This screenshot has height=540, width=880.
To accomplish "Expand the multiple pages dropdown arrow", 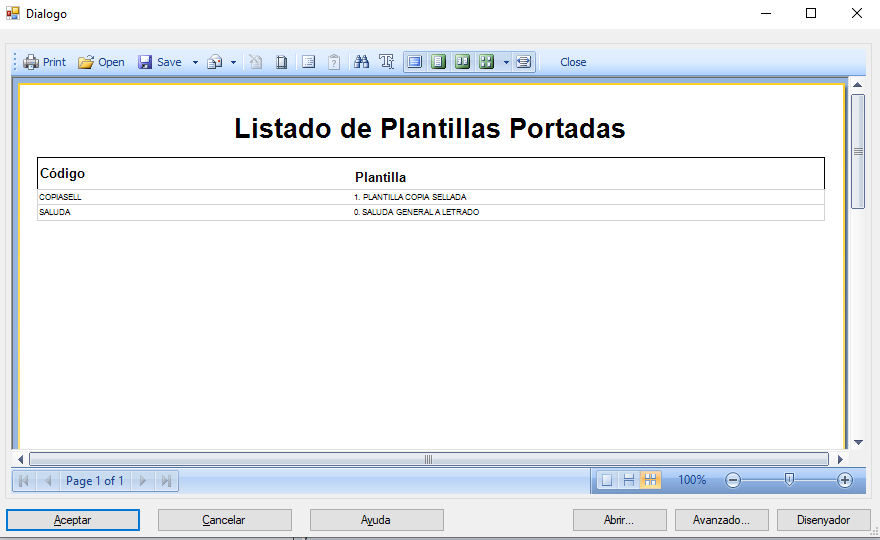I will coord(506,62).
